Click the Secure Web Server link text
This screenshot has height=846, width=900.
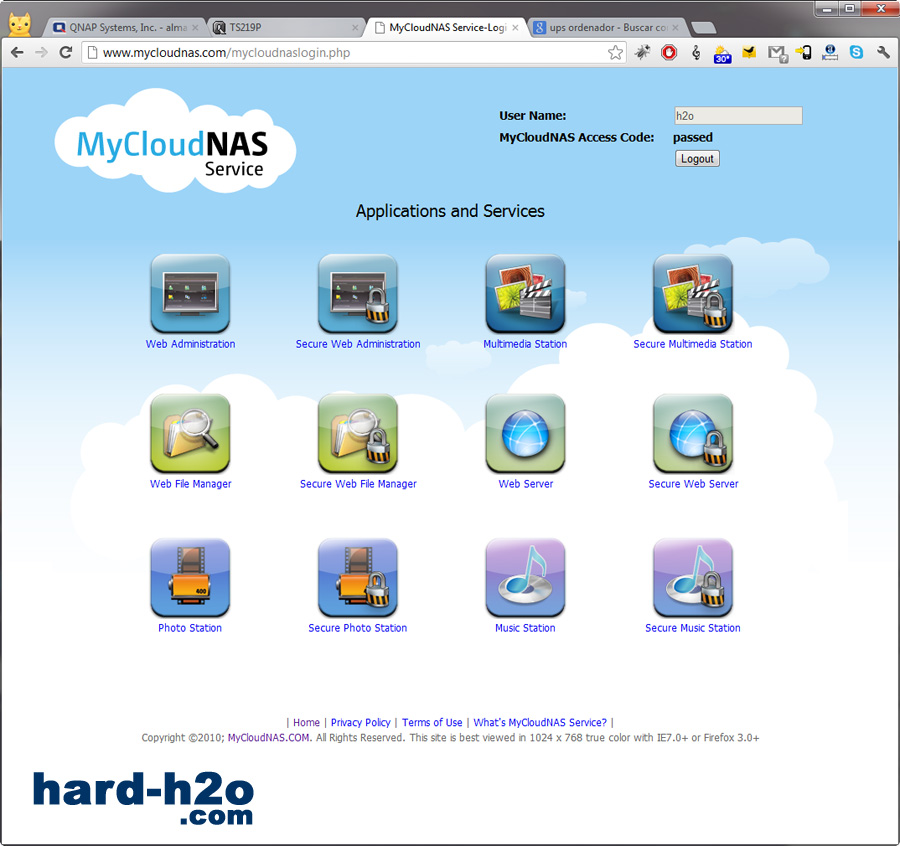(x=693, y=484)
